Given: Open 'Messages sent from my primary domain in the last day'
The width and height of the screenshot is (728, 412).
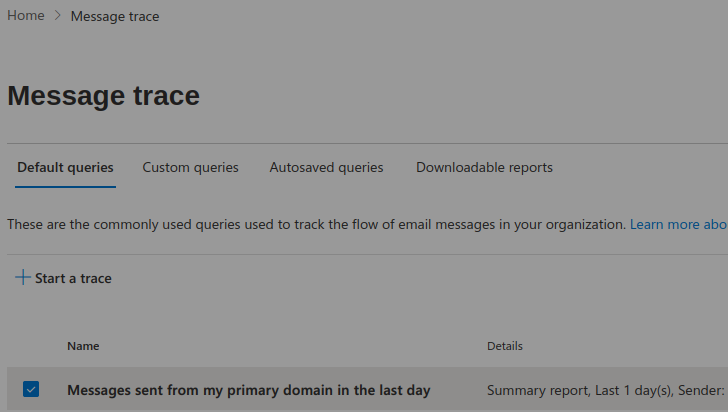Looking at the screenshot, I should [x=249, y=390].
